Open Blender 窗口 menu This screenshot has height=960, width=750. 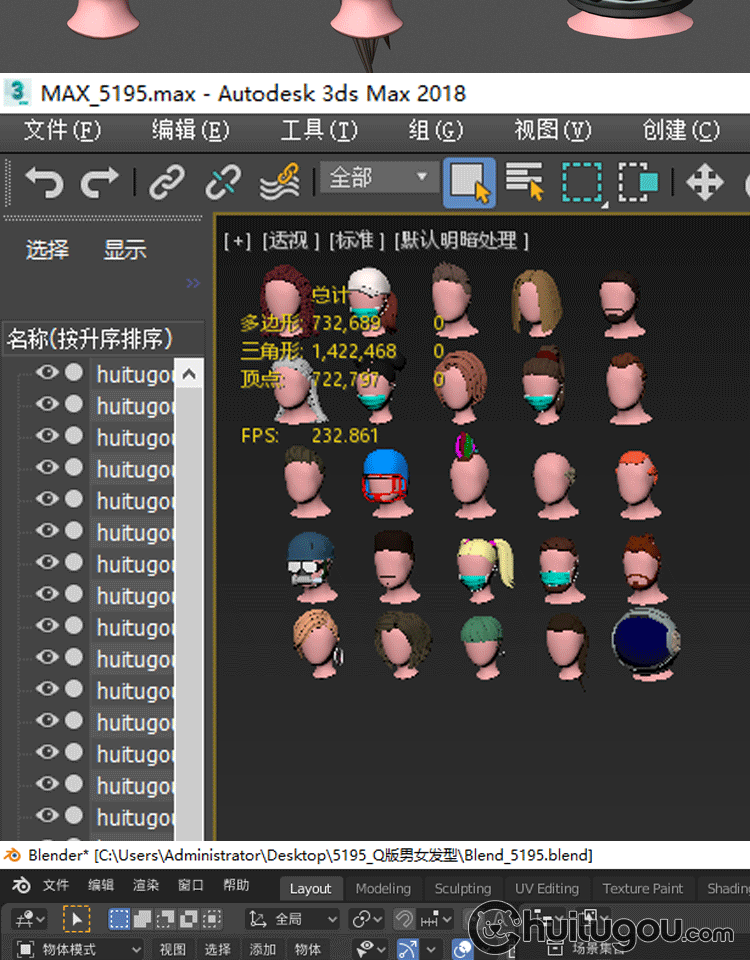tap(190, 885)
